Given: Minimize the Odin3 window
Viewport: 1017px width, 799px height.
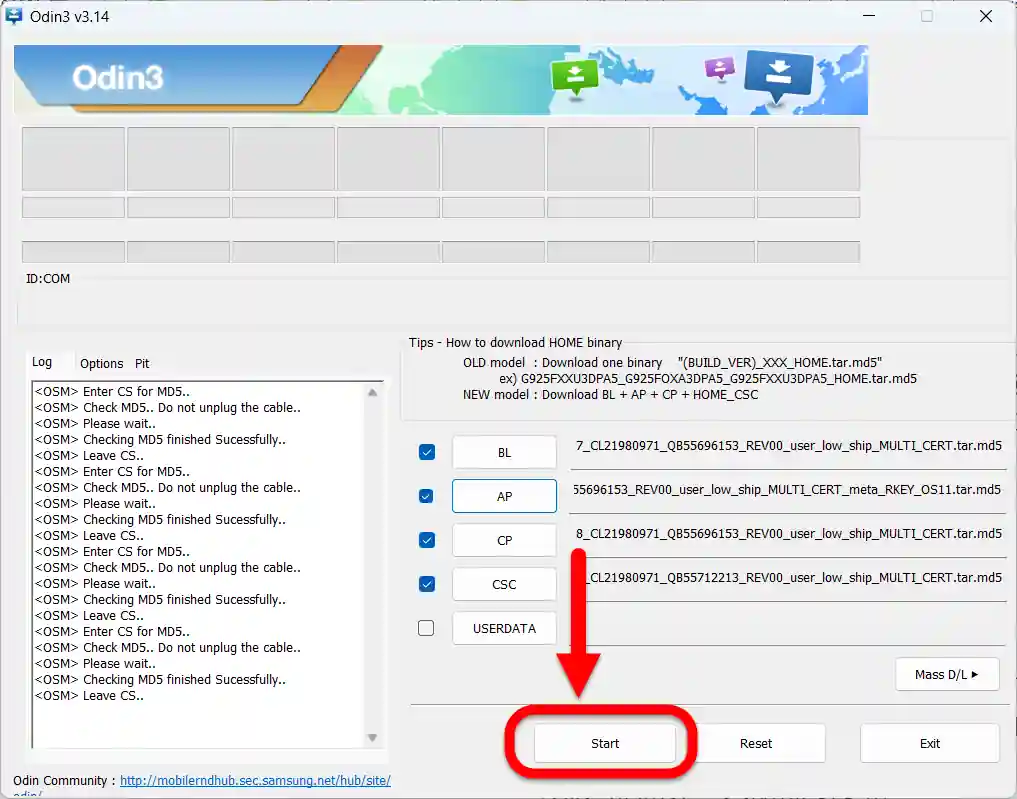Looking at the screenshot, I should (869, 16).
